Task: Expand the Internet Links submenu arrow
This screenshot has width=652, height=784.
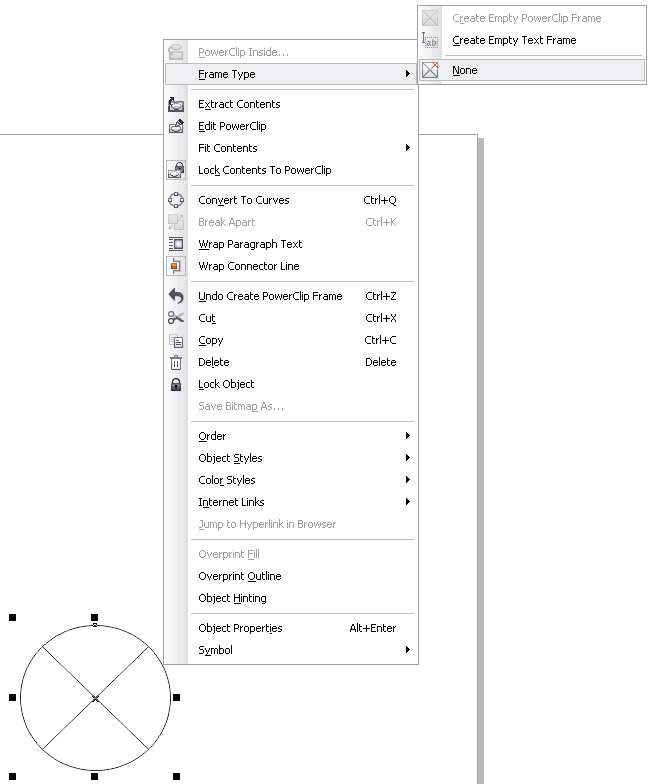Action: tap(408, 502)
